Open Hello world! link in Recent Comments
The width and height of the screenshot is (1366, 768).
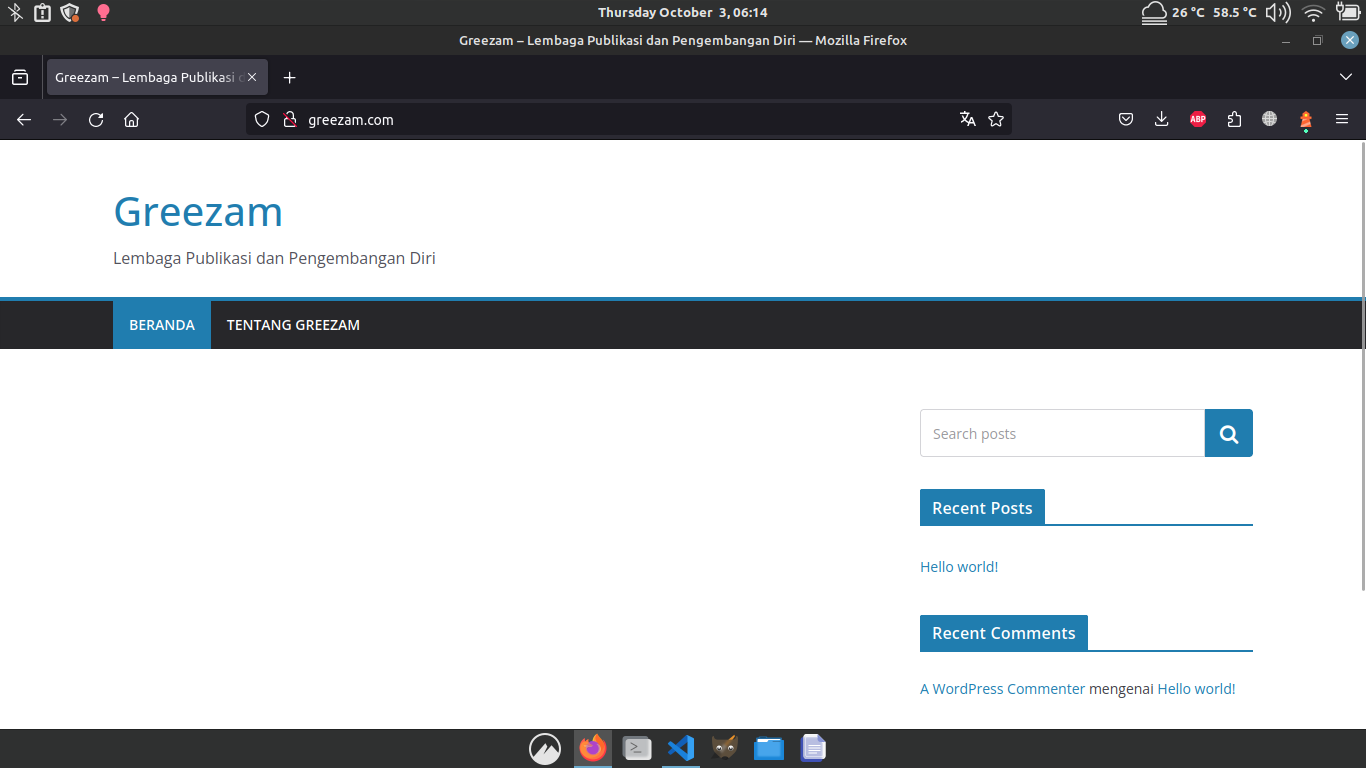click(1196, 689)
